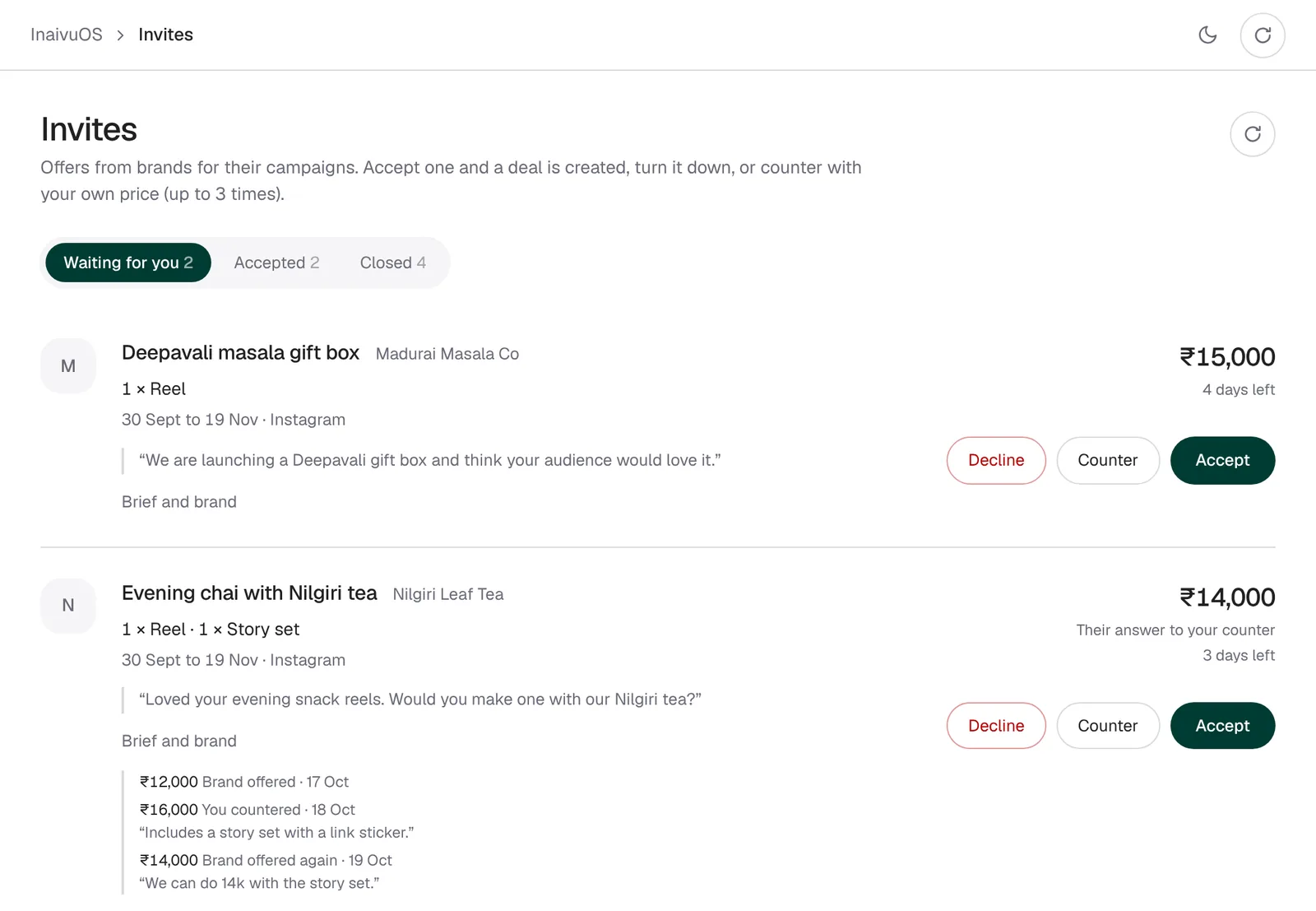
Task: Click the Nilgiri Leaf Tea 'N' avatar
Action: pos(68,606)
